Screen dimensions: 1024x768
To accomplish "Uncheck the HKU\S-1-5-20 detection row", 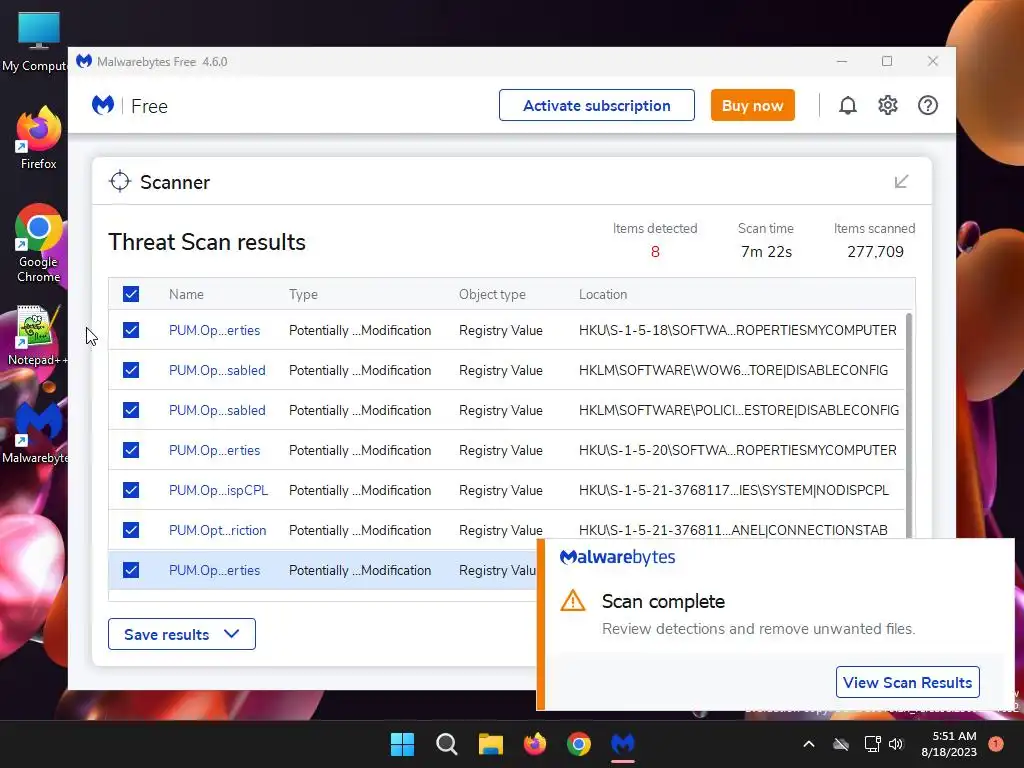I will 131,450.
